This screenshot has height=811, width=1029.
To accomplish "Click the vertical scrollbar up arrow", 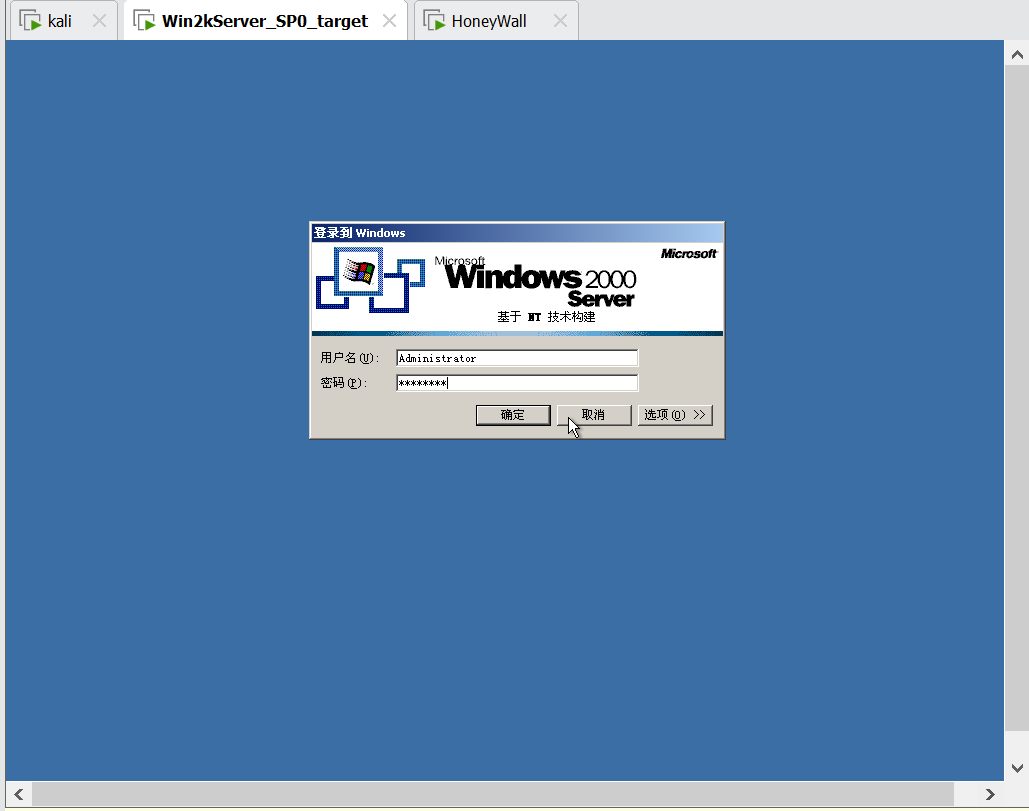I will [1017, 54].
